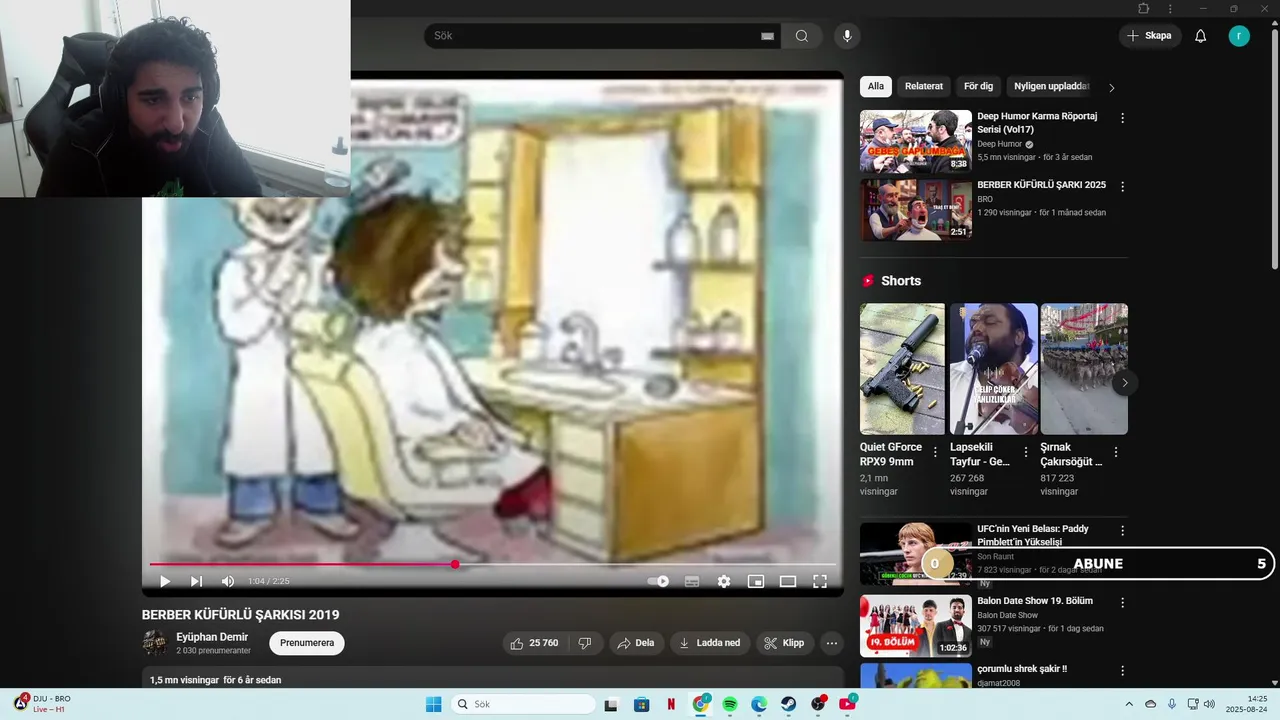Toggle subtitles/captions in the player

tap(691, 581)
